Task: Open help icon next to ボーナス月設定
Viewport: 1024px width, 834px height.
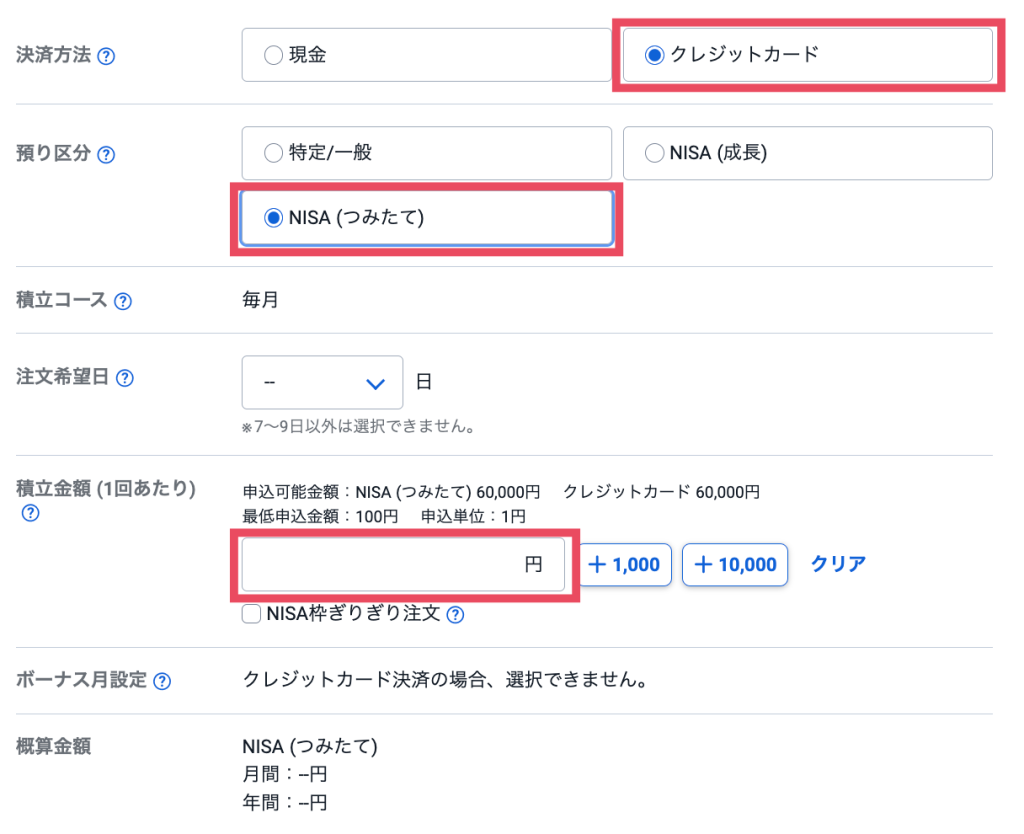Action: (x=161, y=681)
